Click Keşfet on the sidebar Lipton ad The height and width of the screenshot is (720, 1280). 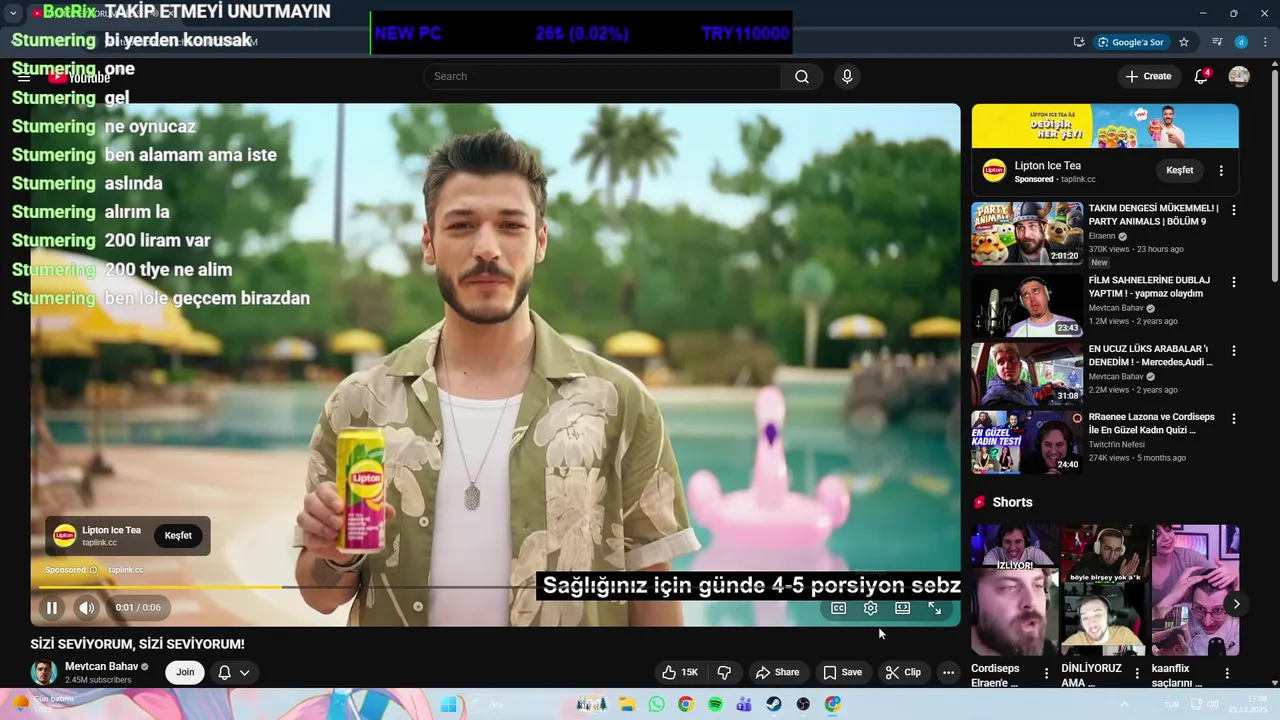click(1180, 170)
